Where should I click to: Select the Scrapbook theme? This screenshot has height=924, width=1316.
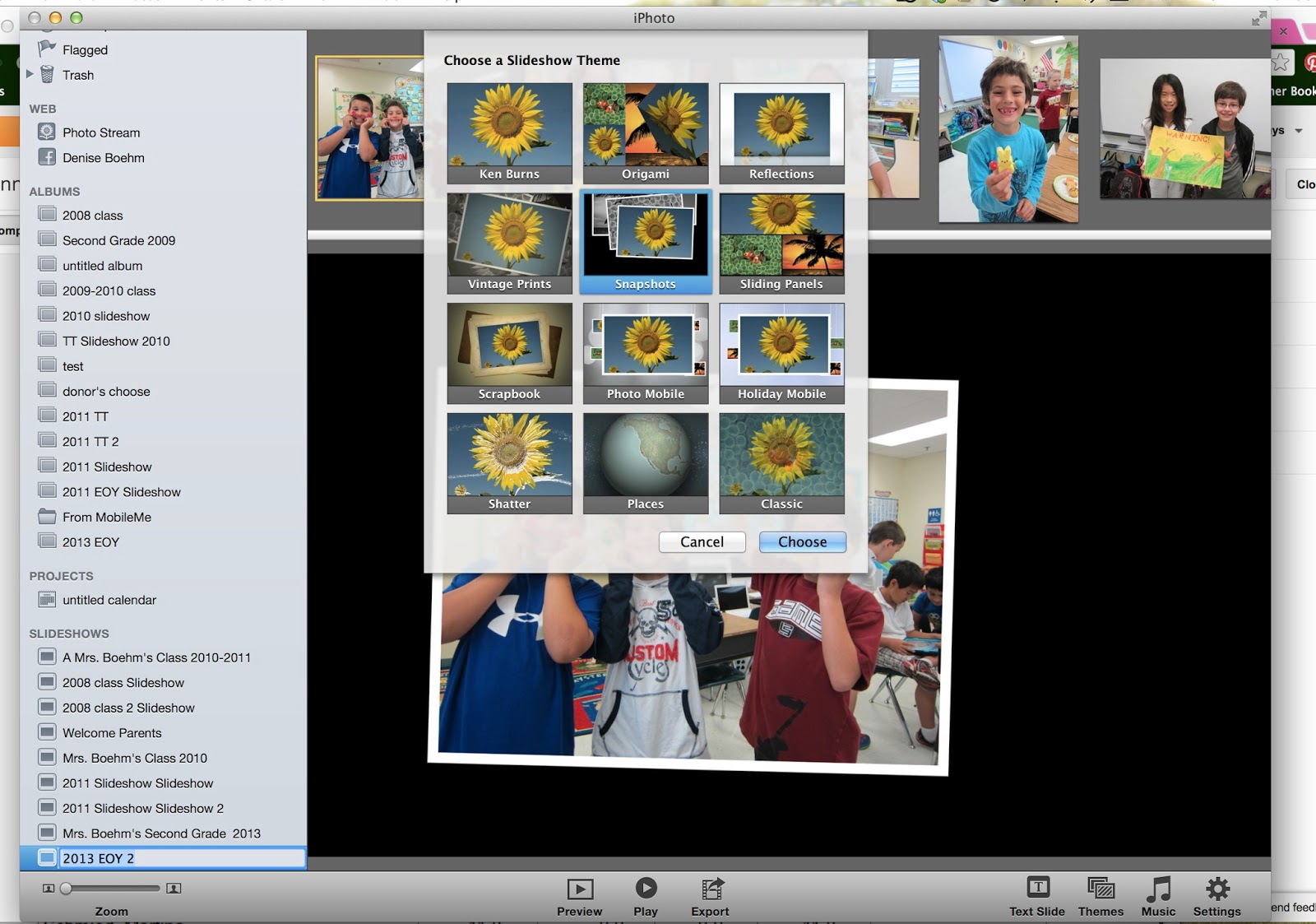click(509, 353)
